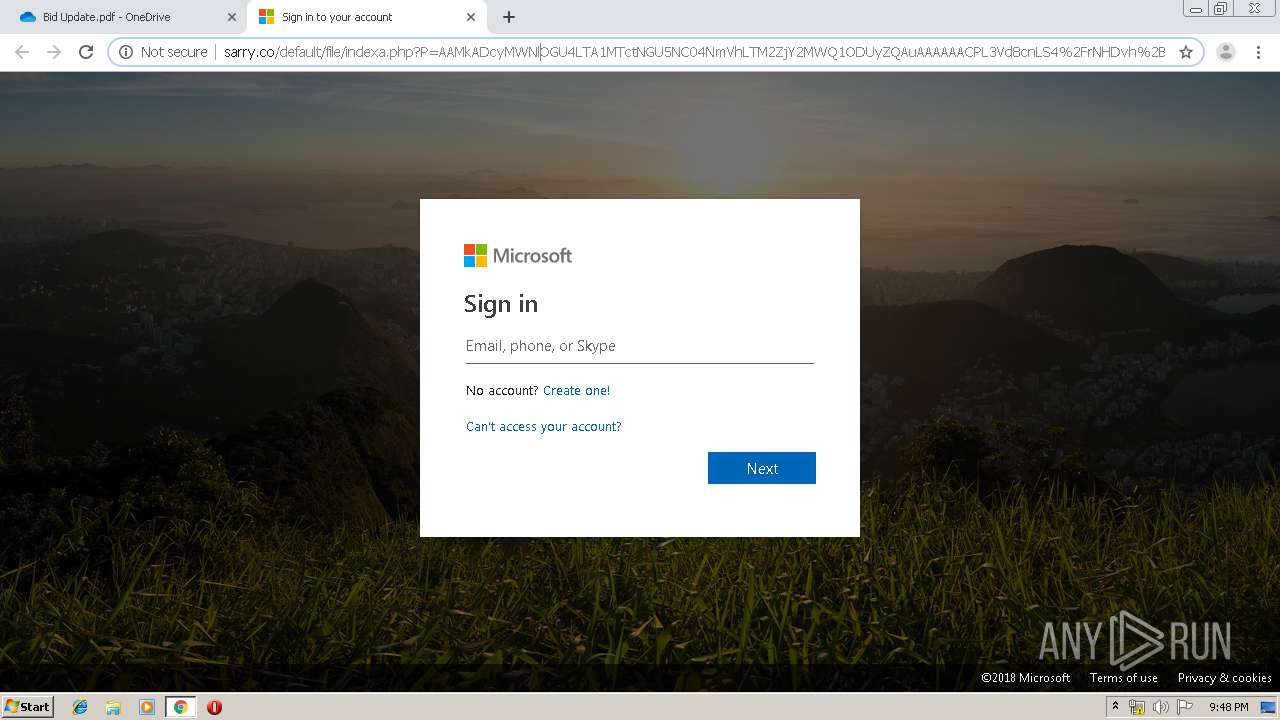Switch to the Bid Update.pdf - OneDrive tab
1280x720 pixels.
tap(122, 17)
